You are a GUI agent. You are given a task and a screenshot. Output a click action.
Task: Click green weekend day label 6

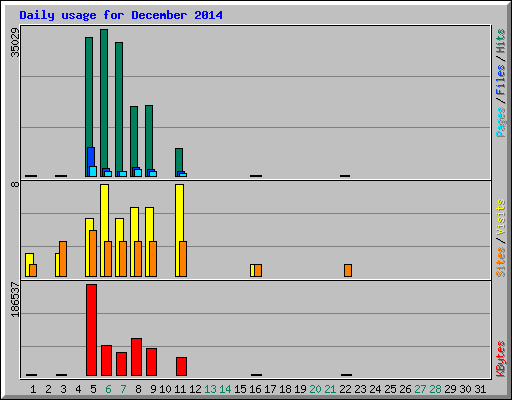(x=108, y=389)
